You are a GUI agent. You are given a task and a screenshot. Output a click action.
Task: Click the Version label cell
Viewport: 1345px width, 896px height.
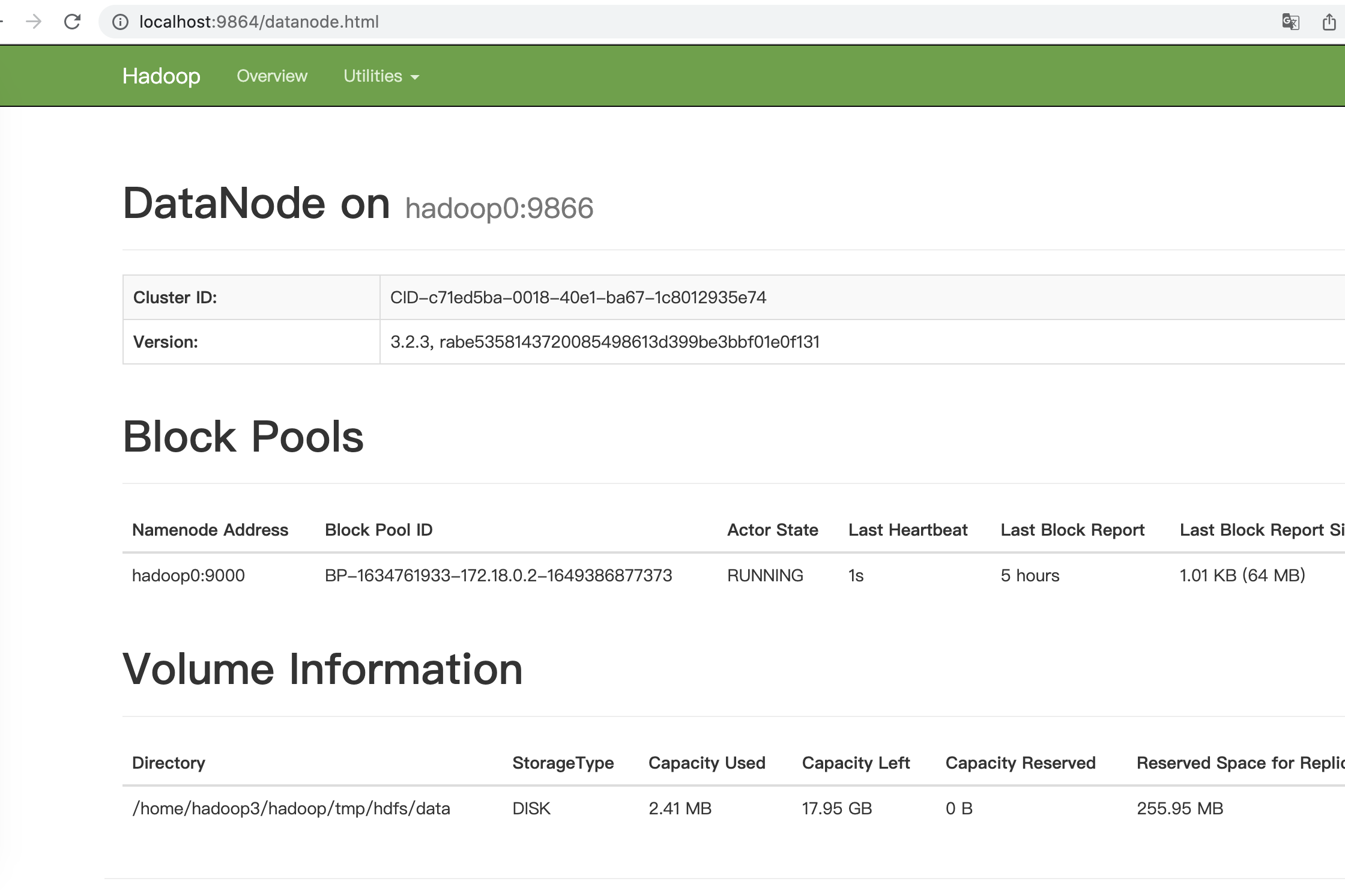tap(251, 342)
